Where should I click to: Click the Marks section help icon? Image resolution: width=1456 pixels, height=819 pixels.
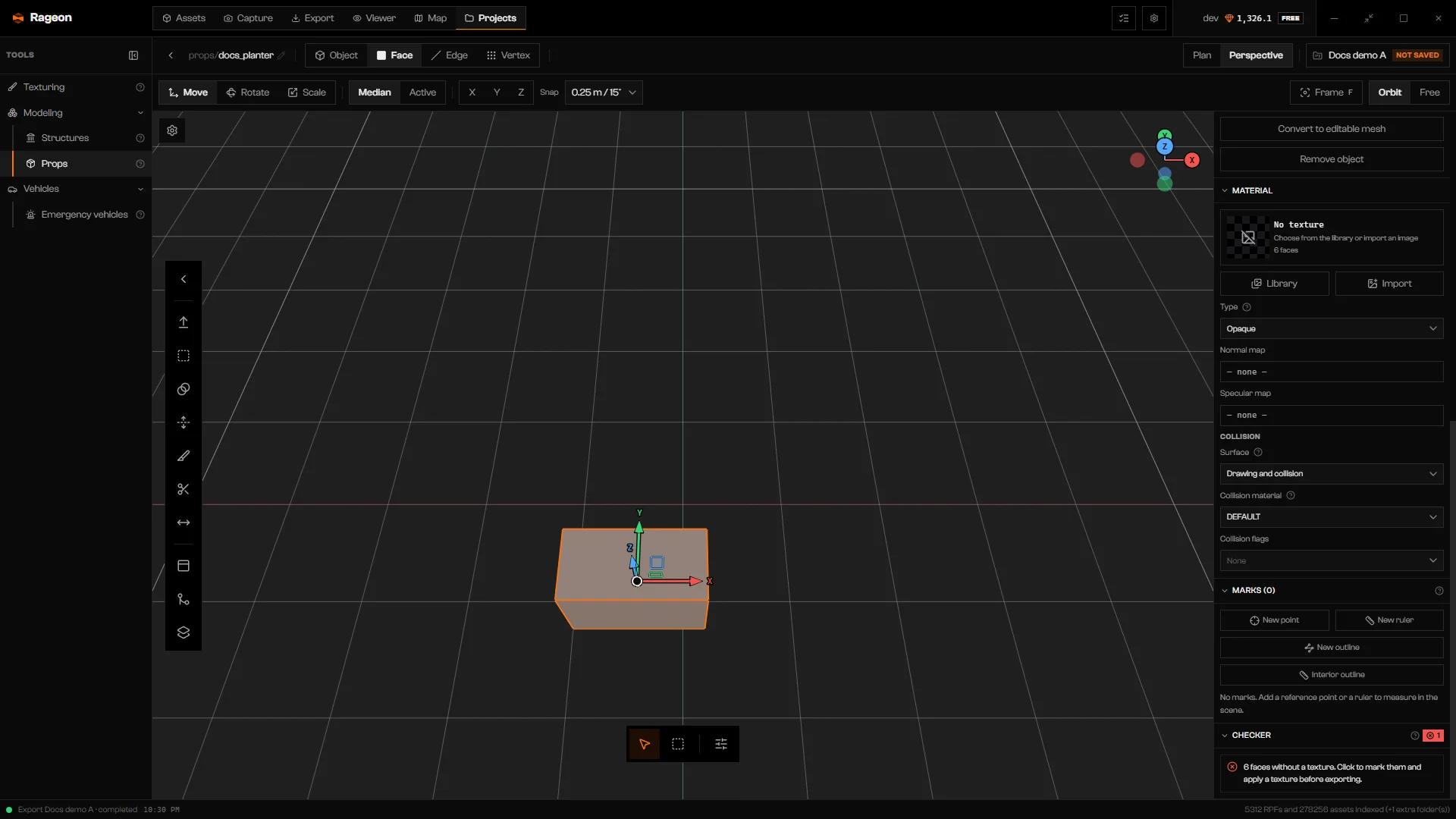point(1439,591)
